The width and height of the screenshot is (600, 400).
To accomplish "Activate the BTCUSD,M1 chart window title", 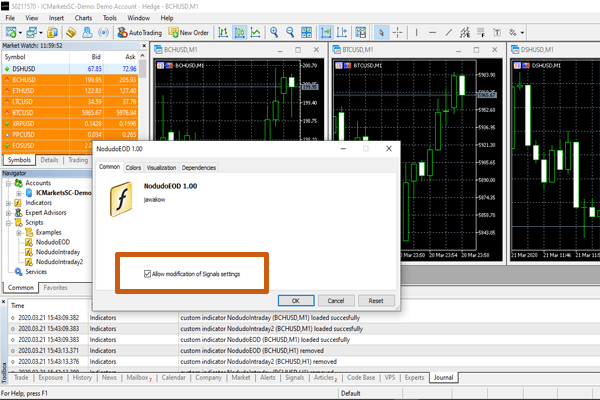I will tap(358, 50).
